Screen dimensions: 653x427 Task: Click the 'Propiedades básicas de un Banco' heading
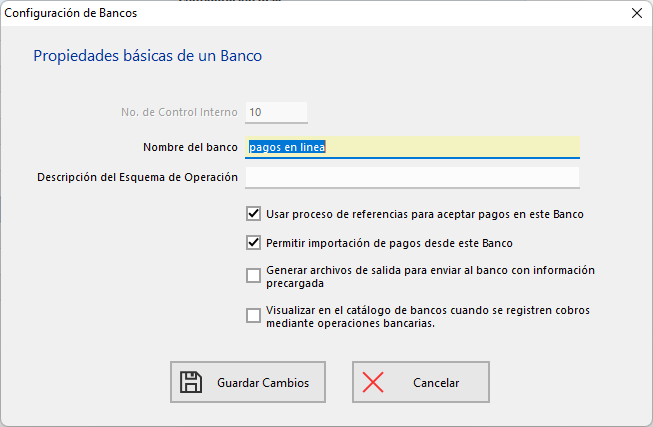pos(148,56)
